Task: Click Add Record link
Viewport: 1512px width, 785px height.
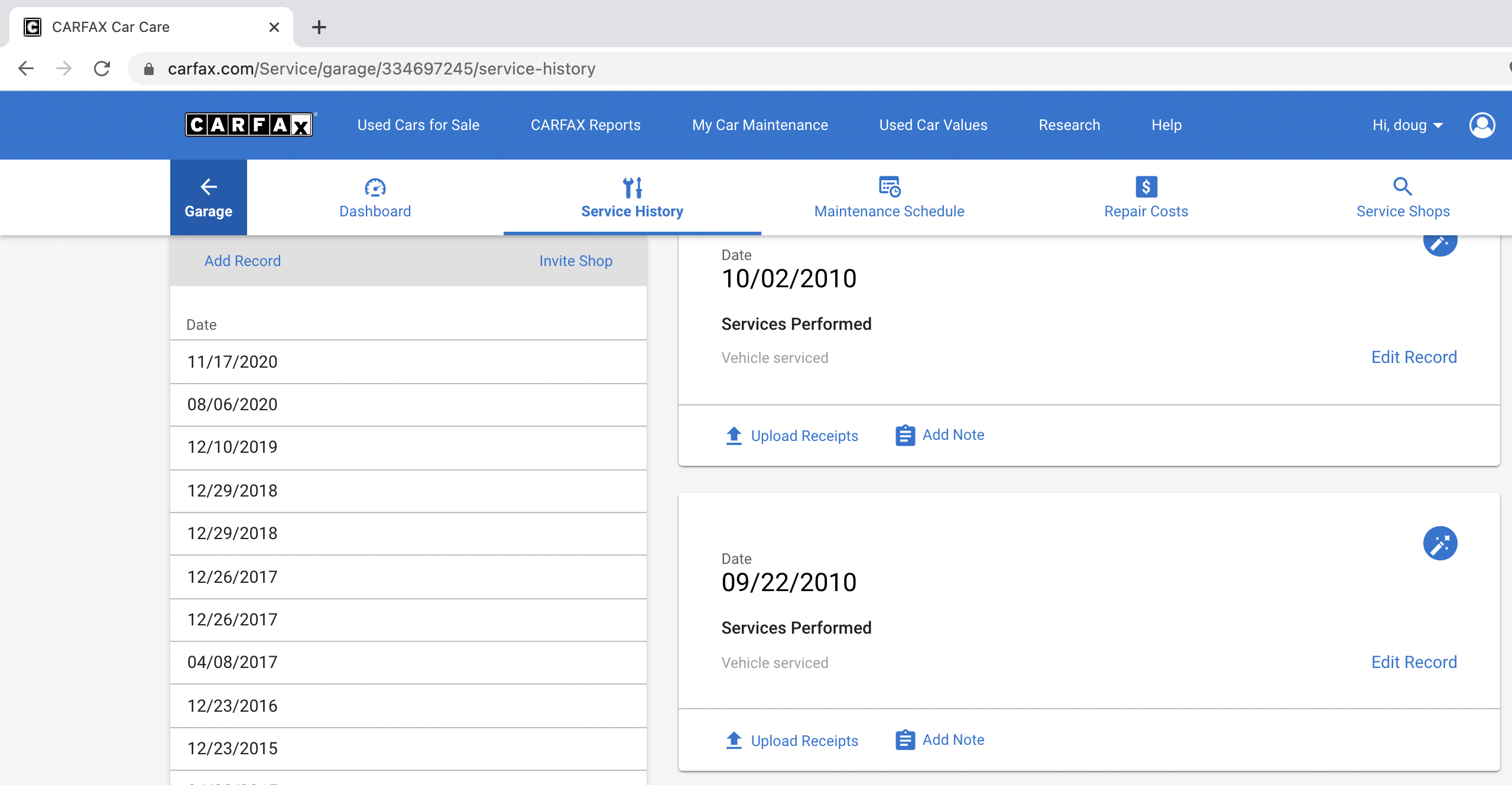Action: pyautogui.click(x=242, y=261)
